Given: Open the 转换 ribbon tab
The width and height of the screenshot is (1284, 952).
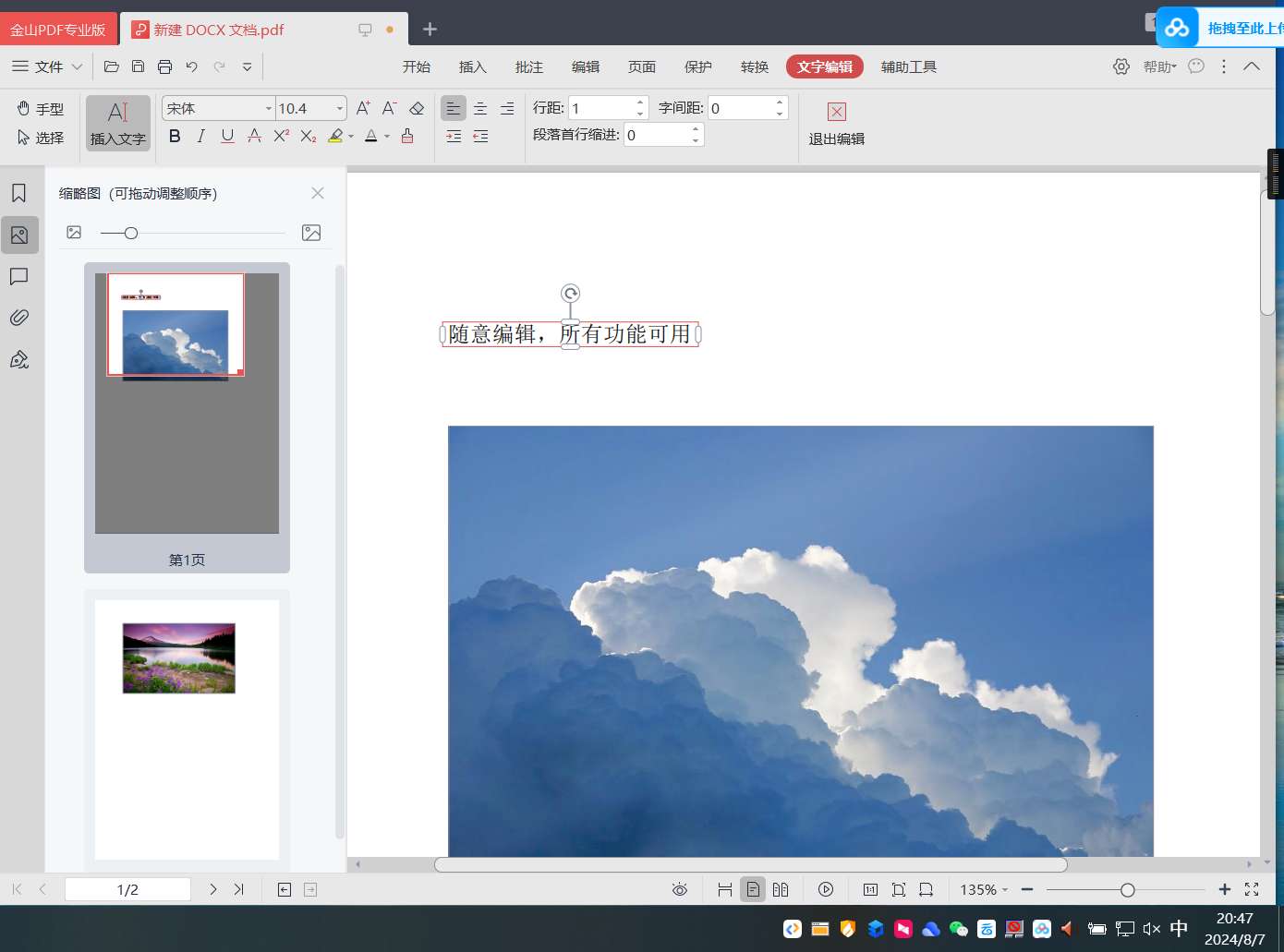Looking at the screenshot, I should 754,66.
